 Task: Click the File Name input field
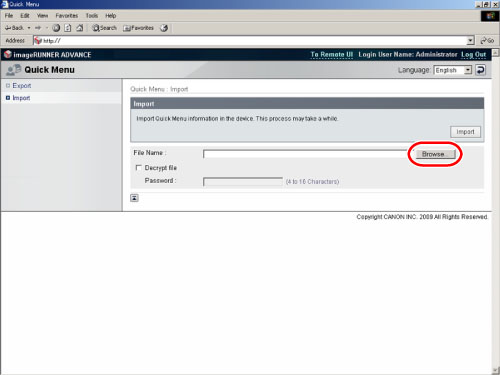306,154
